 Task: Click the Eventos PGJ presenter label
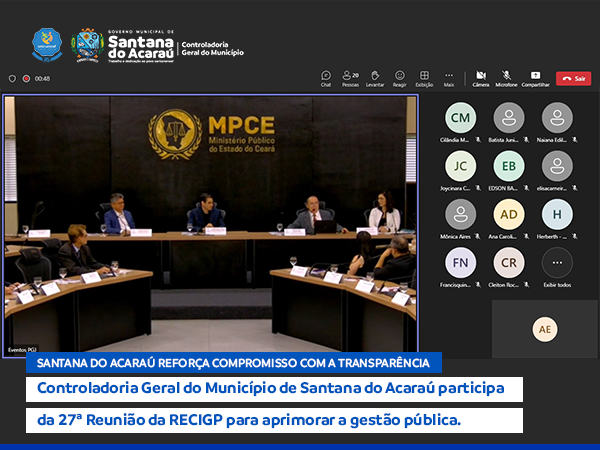tap(22, 349)
